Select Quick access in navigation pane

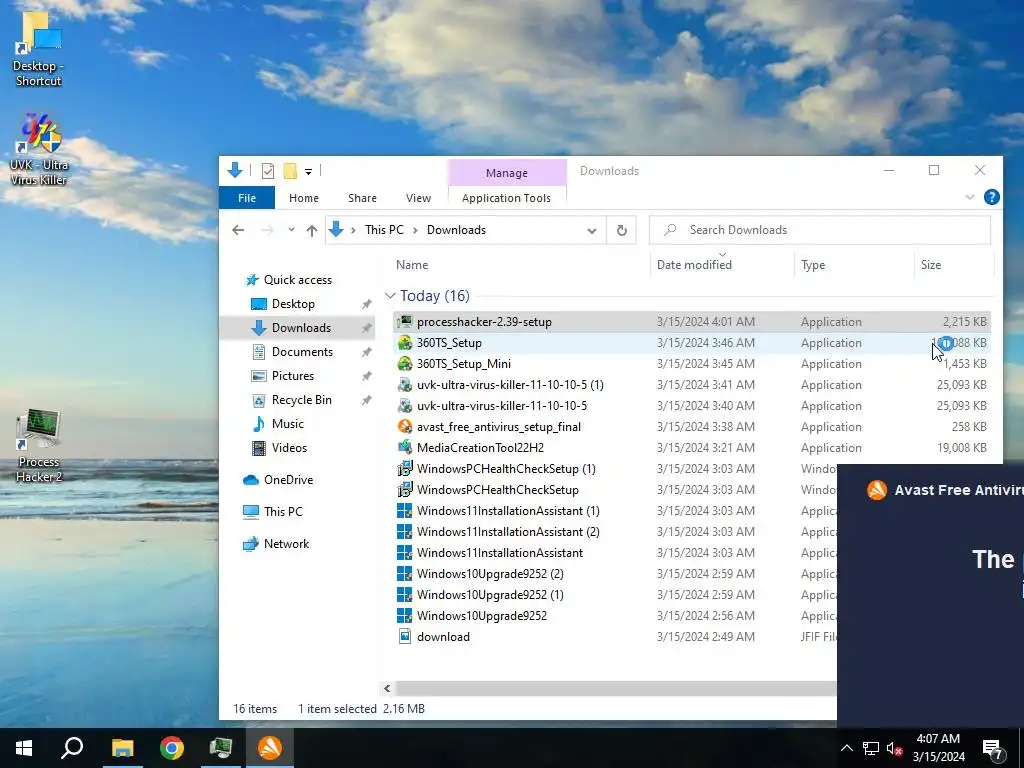point(297,280)
